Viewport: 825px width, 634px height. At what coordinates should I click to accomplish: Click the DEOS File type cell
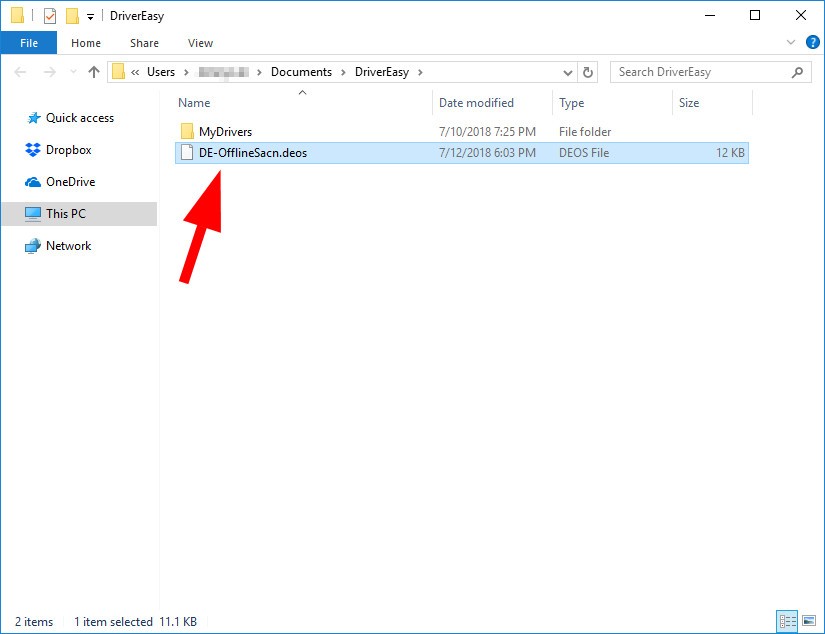point(584,153)
